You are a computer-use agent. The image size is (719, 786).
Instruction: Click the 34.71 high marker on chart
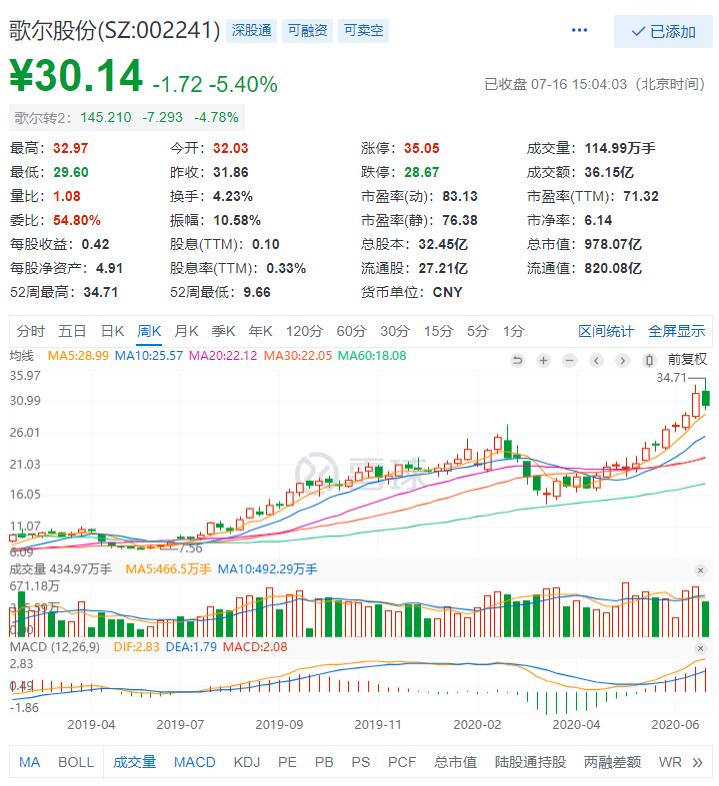(671, 377)
